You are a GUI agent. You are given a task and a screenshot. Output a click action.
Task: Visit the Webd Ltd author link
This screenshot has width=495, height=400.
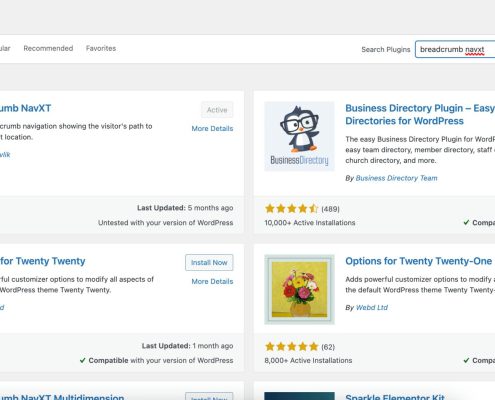click(372, 307)
